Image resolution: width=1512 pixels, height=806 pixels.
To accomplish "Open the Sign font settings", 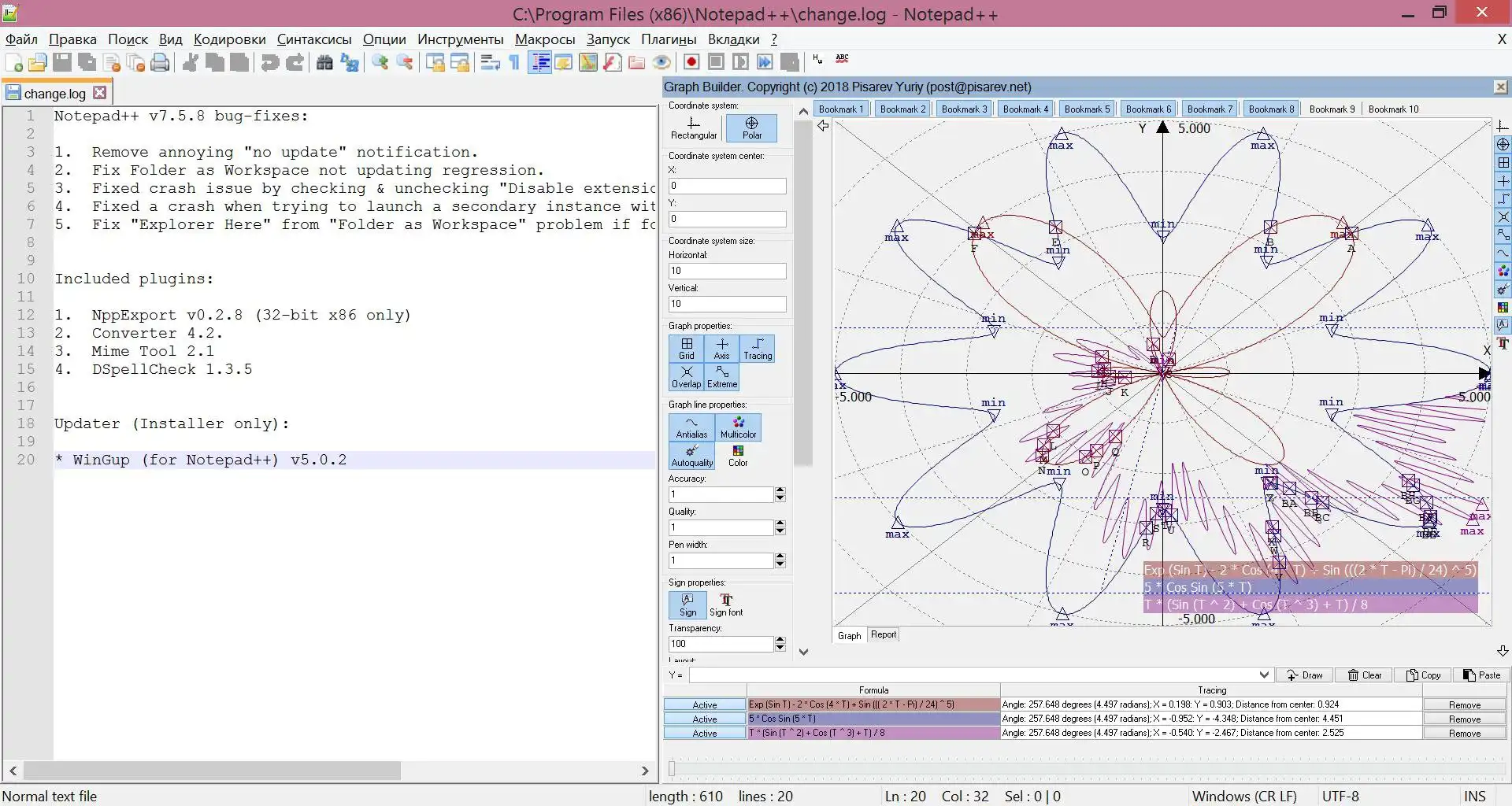I will pyautogui.click(x=726, y=604).
